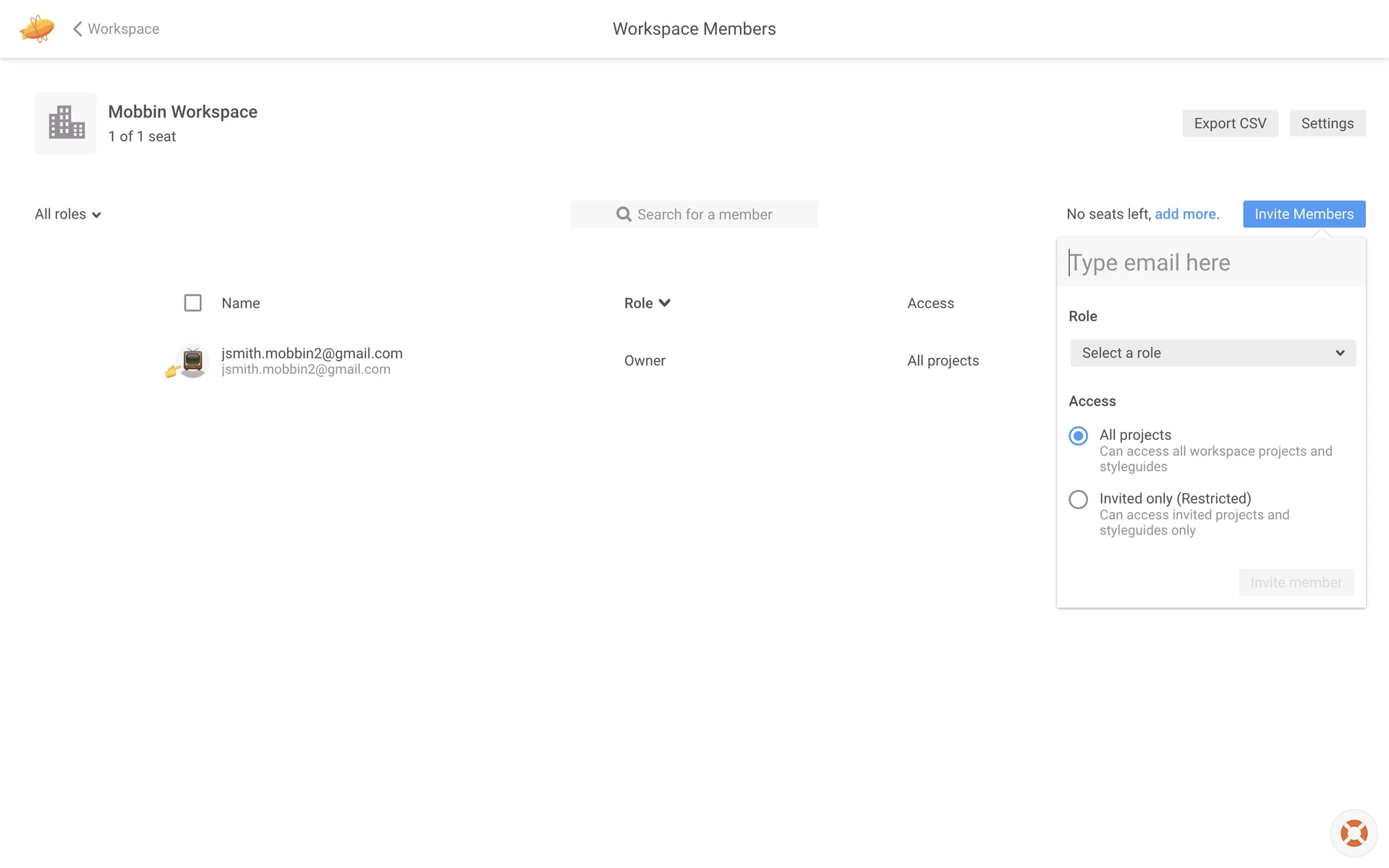Sort members by Role column header
This screenshot has width=1389, height=868.
tap(639, 303)
